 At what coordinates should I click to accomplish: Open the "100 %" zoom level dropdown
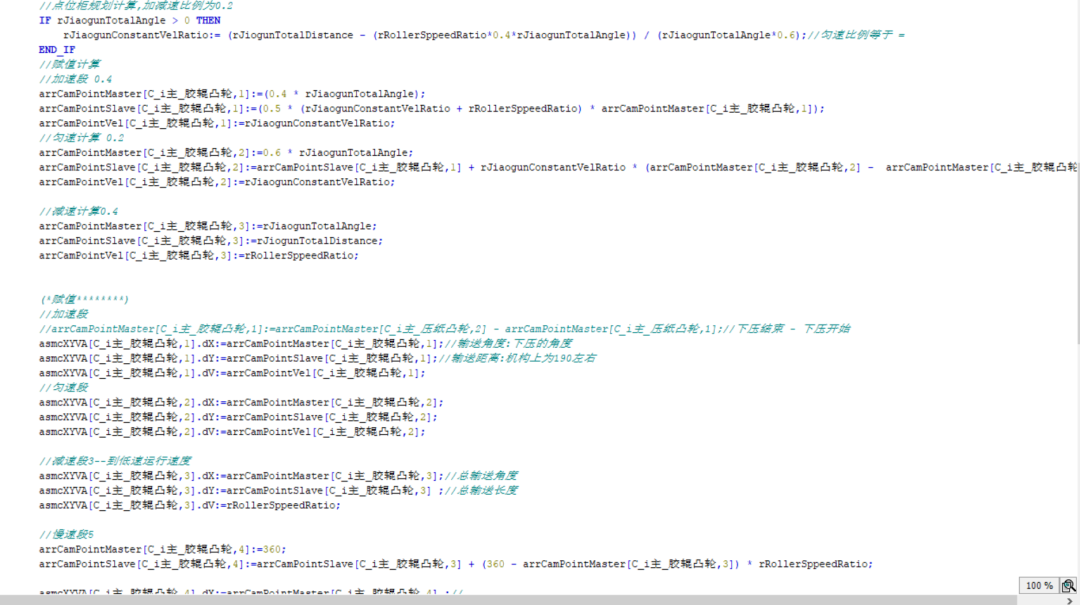click(1039, 586)
